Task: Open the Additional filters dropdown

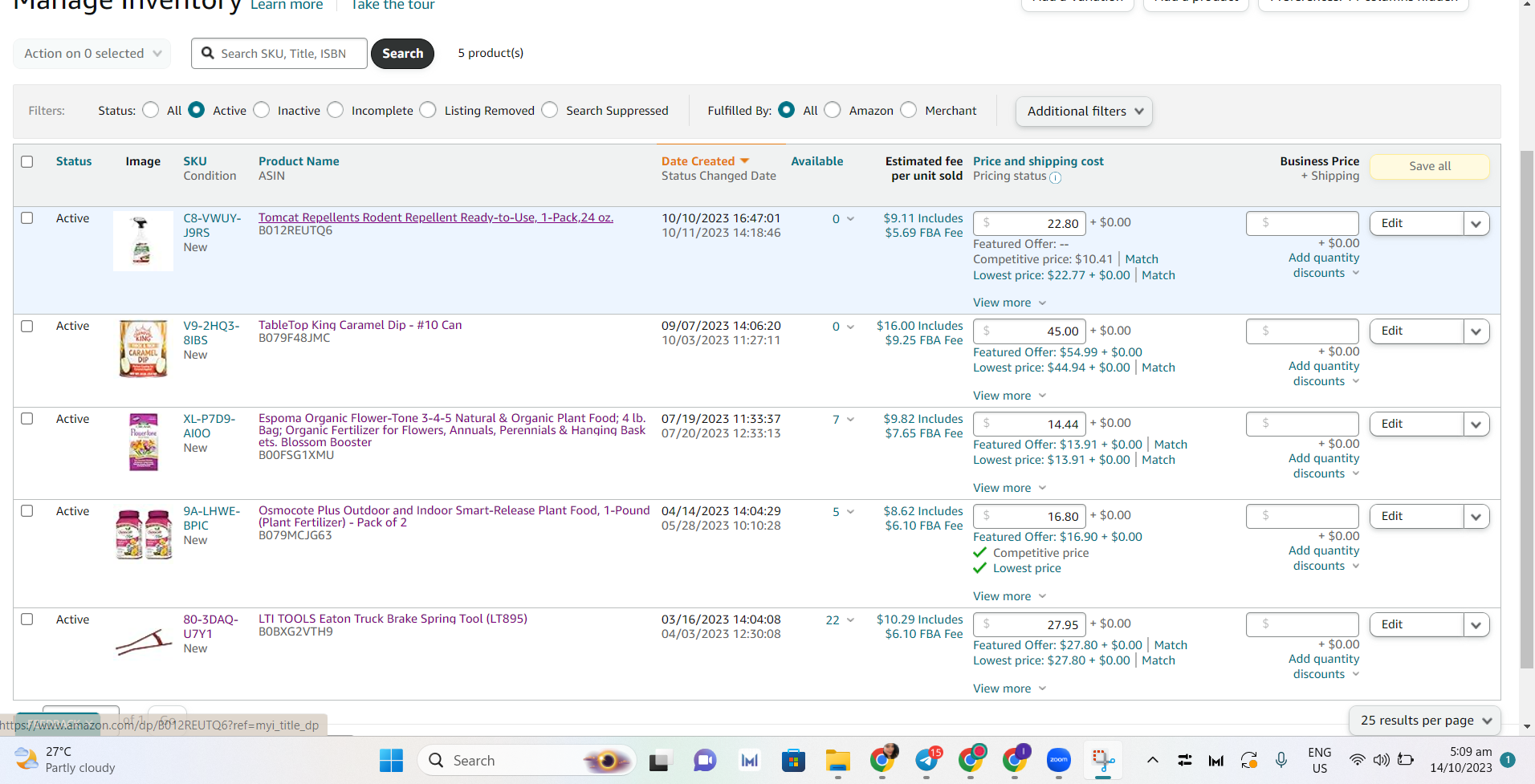Action: tap(1084, 112)
